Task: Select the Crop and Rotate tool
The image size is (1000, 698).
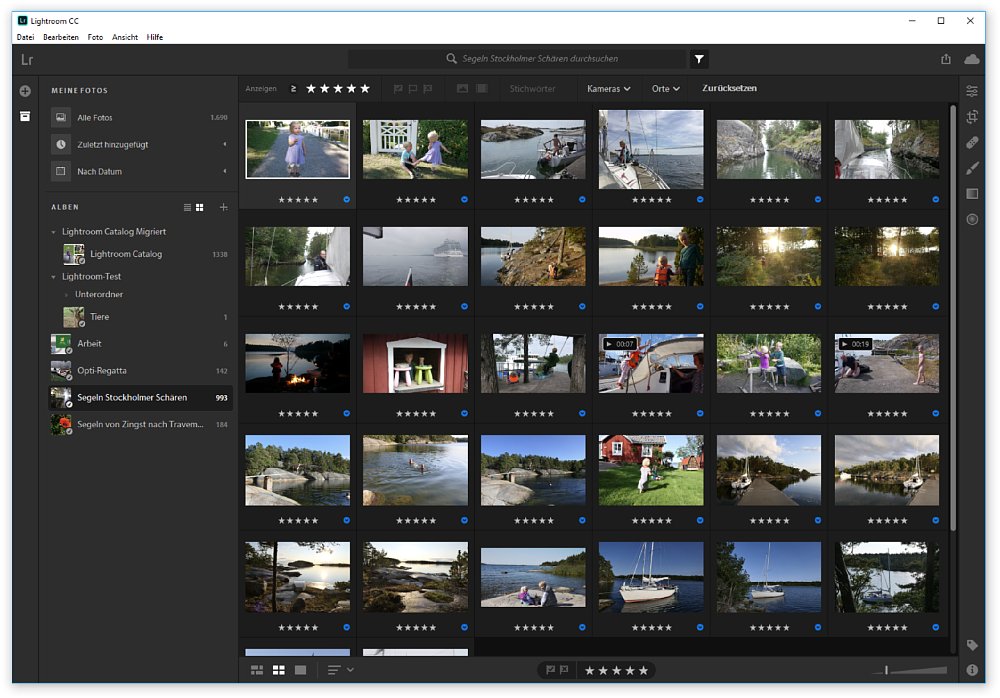Action: point(972,117)
